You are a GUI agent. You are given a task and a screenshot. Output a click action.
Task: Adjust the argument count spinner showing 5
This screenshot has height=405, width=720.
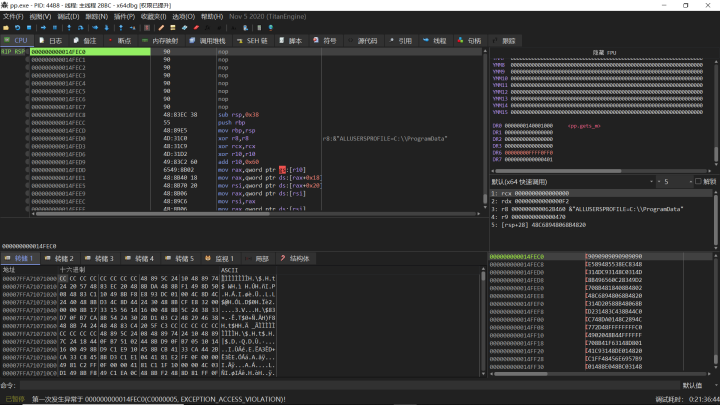675,182
